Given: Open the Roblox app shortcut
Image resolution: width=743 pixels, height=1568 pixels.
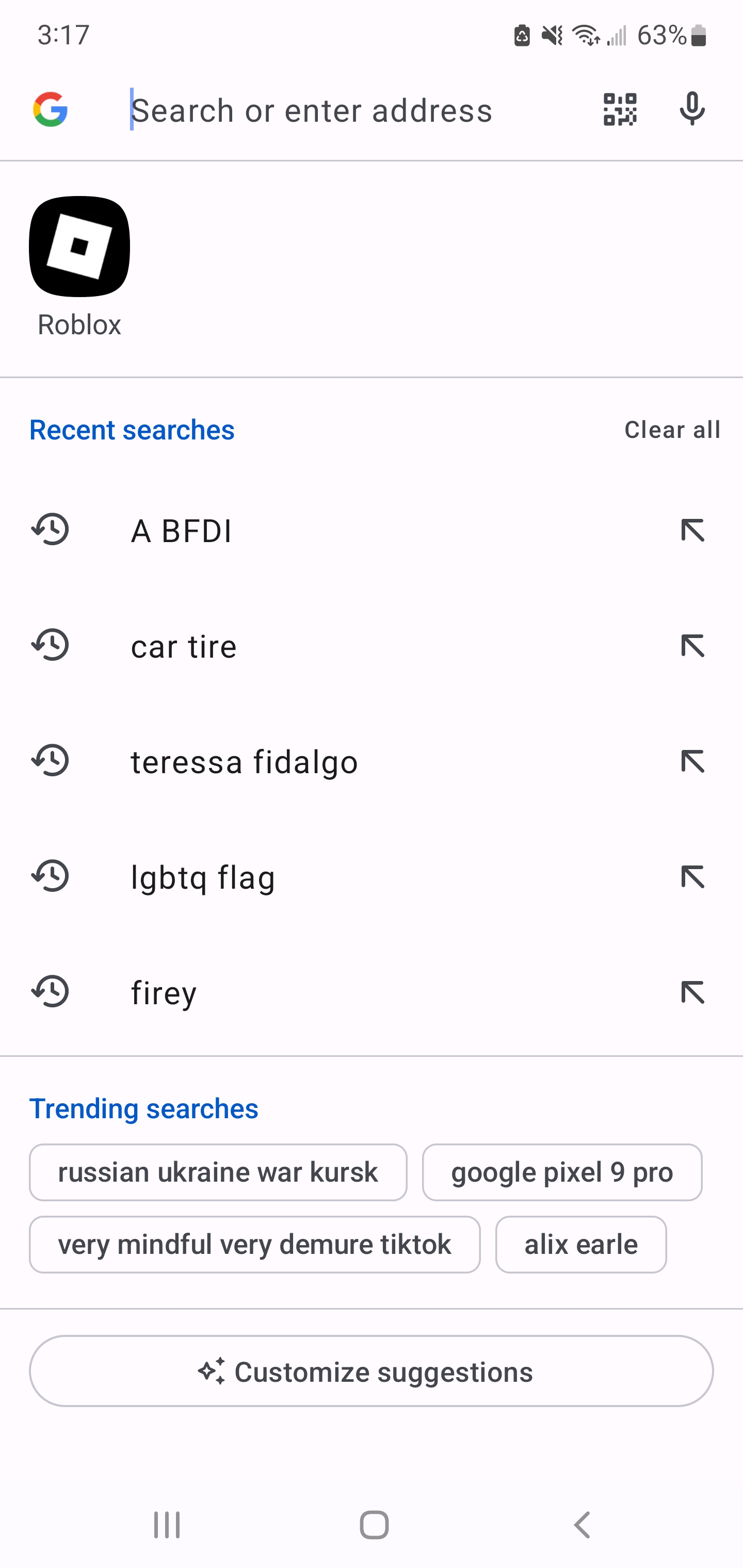Looking at the screenshot, I should tap(79, 247).
